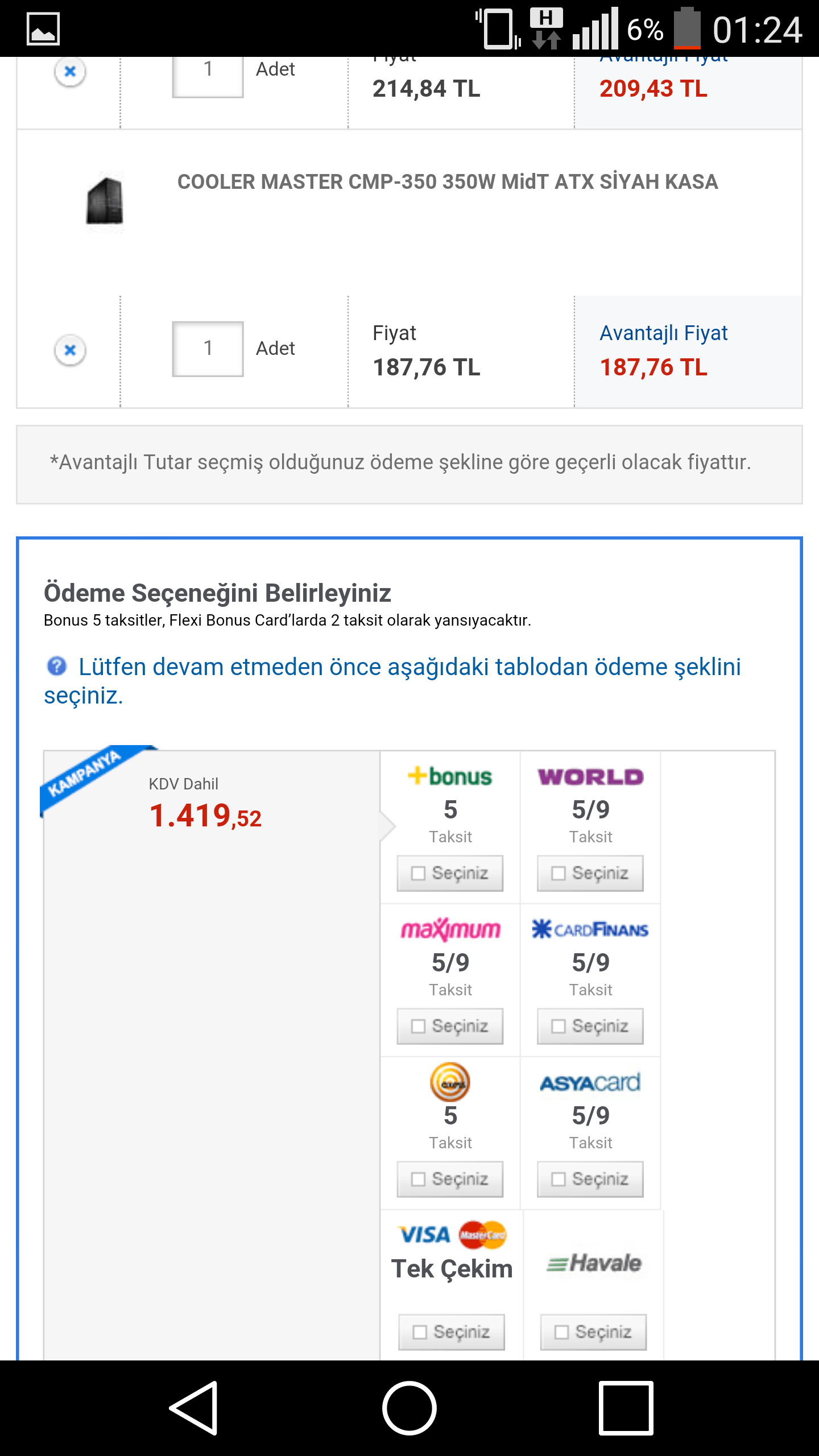Screen dimensions: 819x1456
Task: Remove the 214,84 TL item from cart
Action: 70,72
